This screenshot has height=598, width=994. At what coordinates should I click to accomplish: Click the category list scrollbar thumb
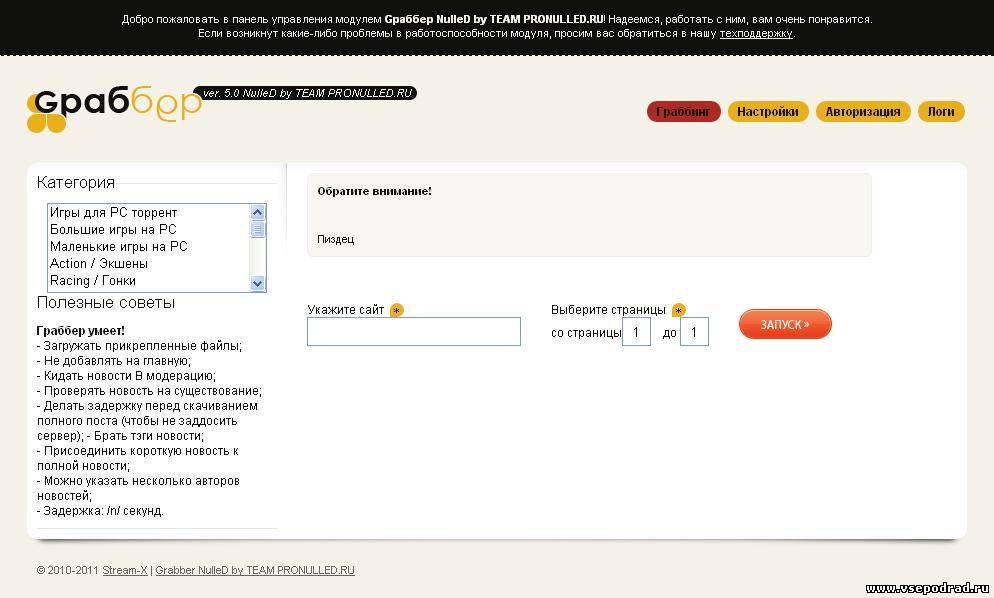(x=257, y=229)
